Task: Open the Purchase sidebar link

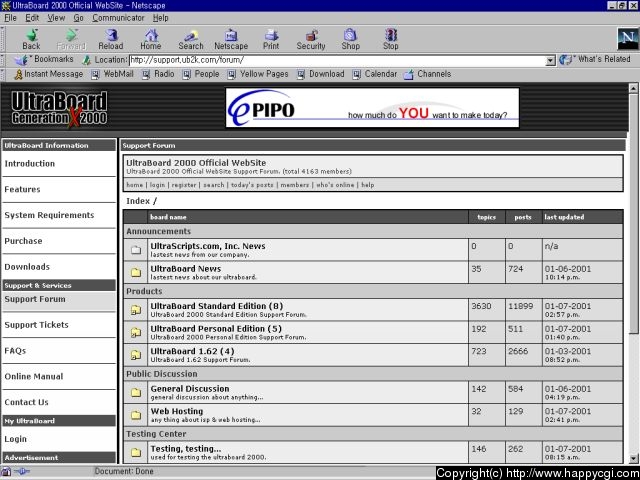Action: [23, 241]
